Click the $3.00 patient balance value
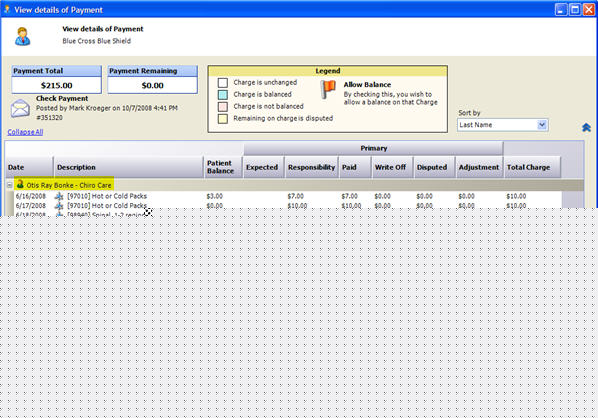 pos(215,196)
